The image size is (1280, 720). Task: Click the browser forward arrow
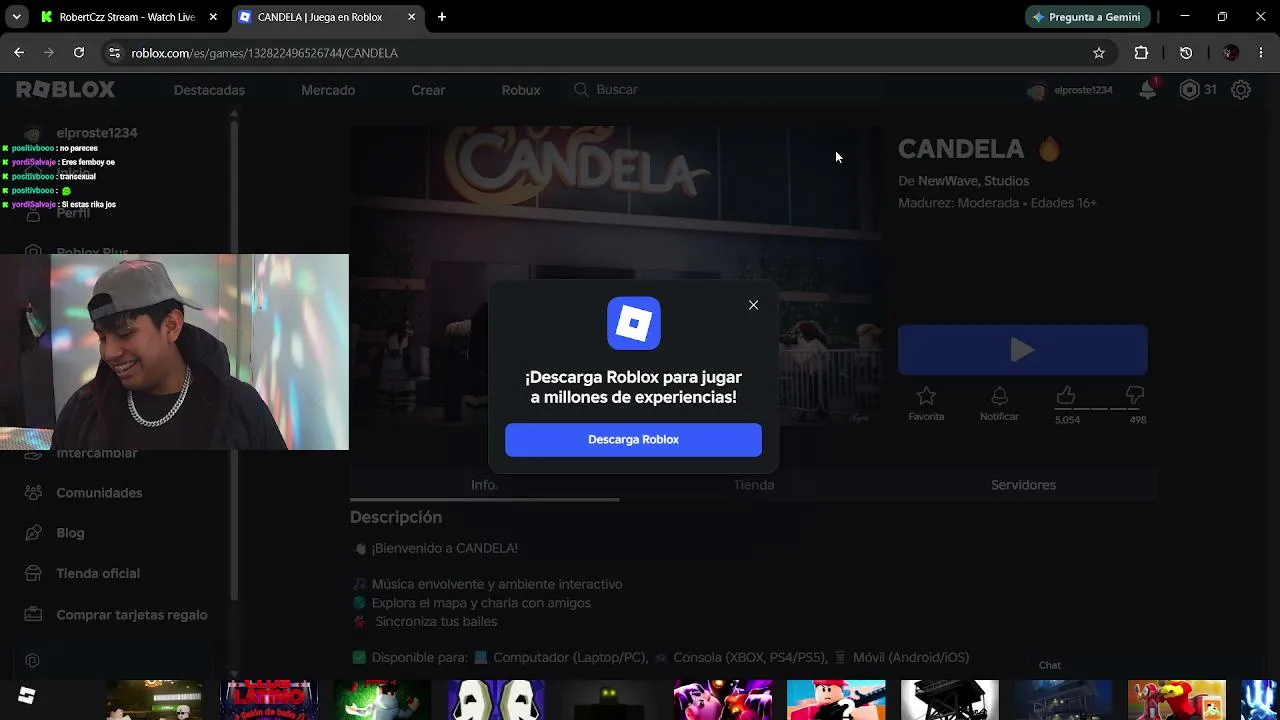pos(48,53)
